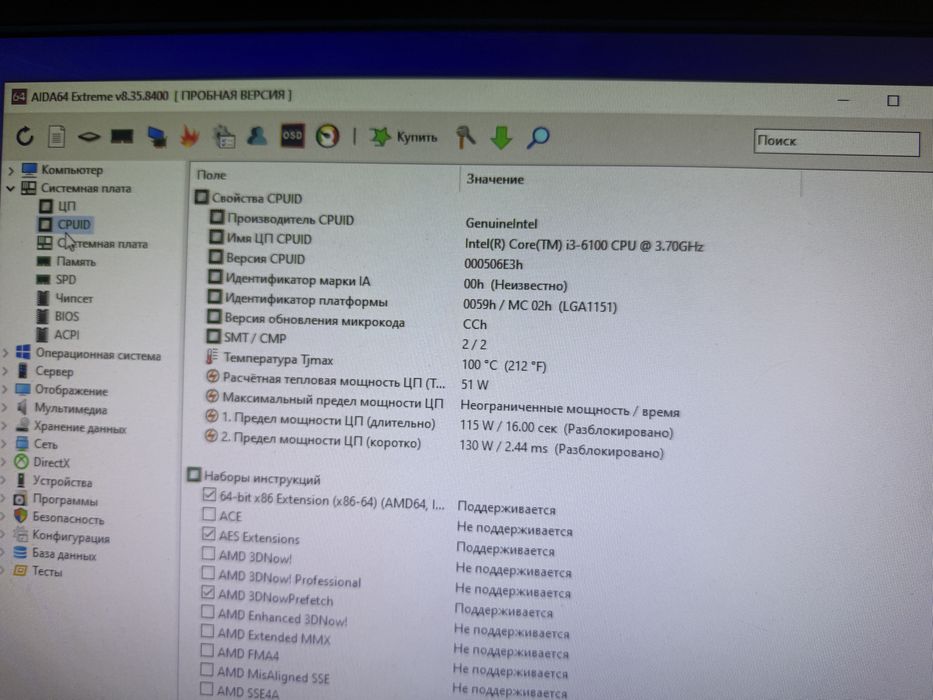Screen dimensions: 933x700
Task: Open preferences wrench icon
Action: 466,137
